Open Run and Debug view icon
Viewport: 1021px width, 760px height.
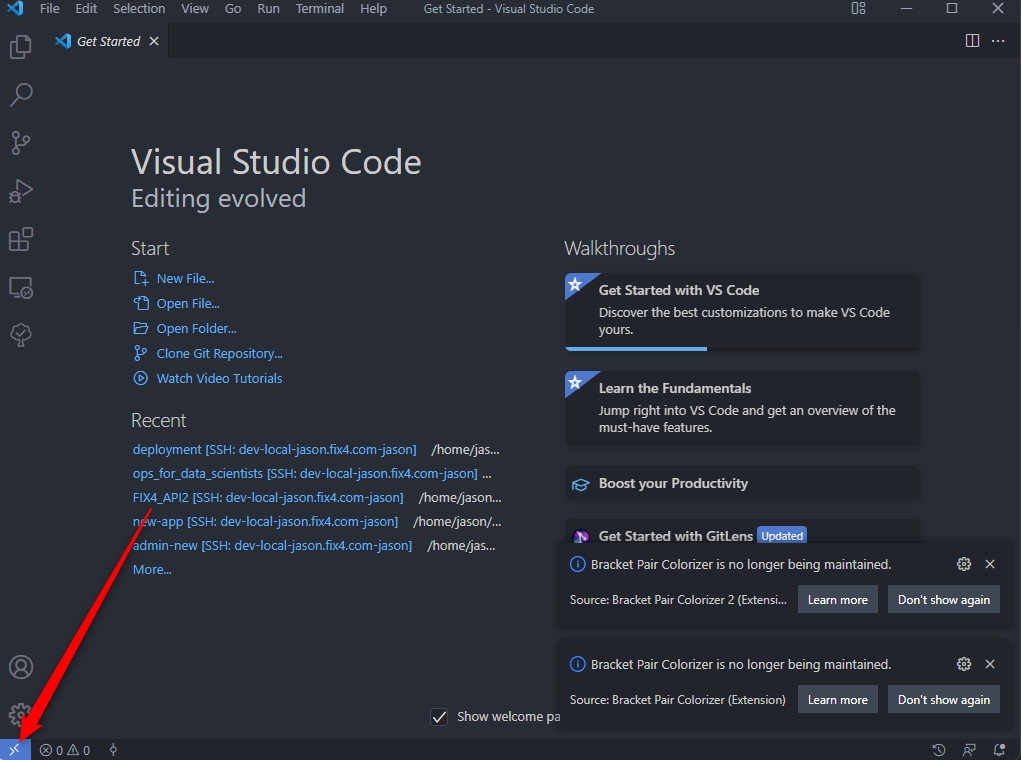(x=21, y=191)
